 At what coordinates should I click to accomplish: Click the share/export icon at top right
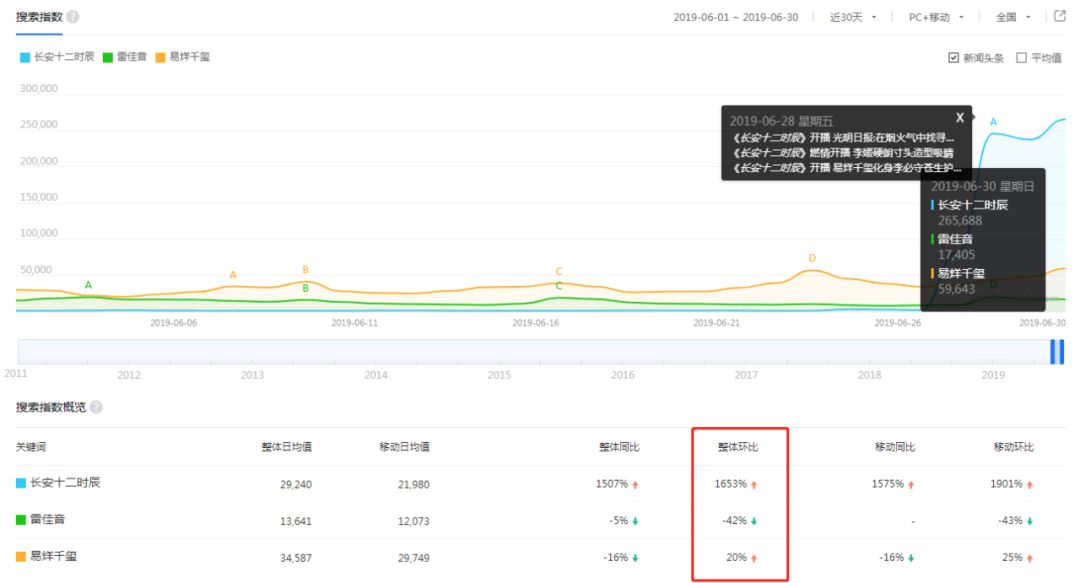(x=1059, y=16)
